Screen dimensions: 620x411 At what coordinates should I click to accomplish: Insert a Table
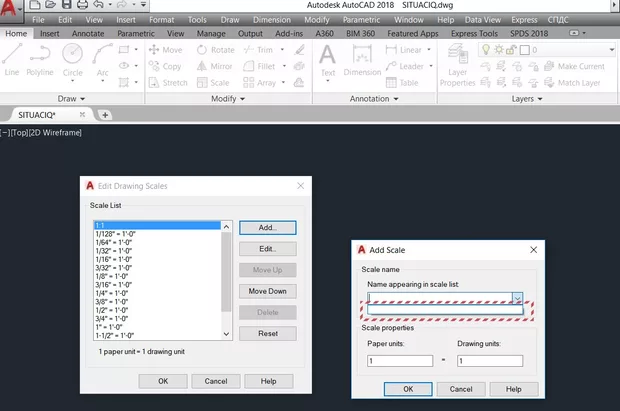click(402, 83)
